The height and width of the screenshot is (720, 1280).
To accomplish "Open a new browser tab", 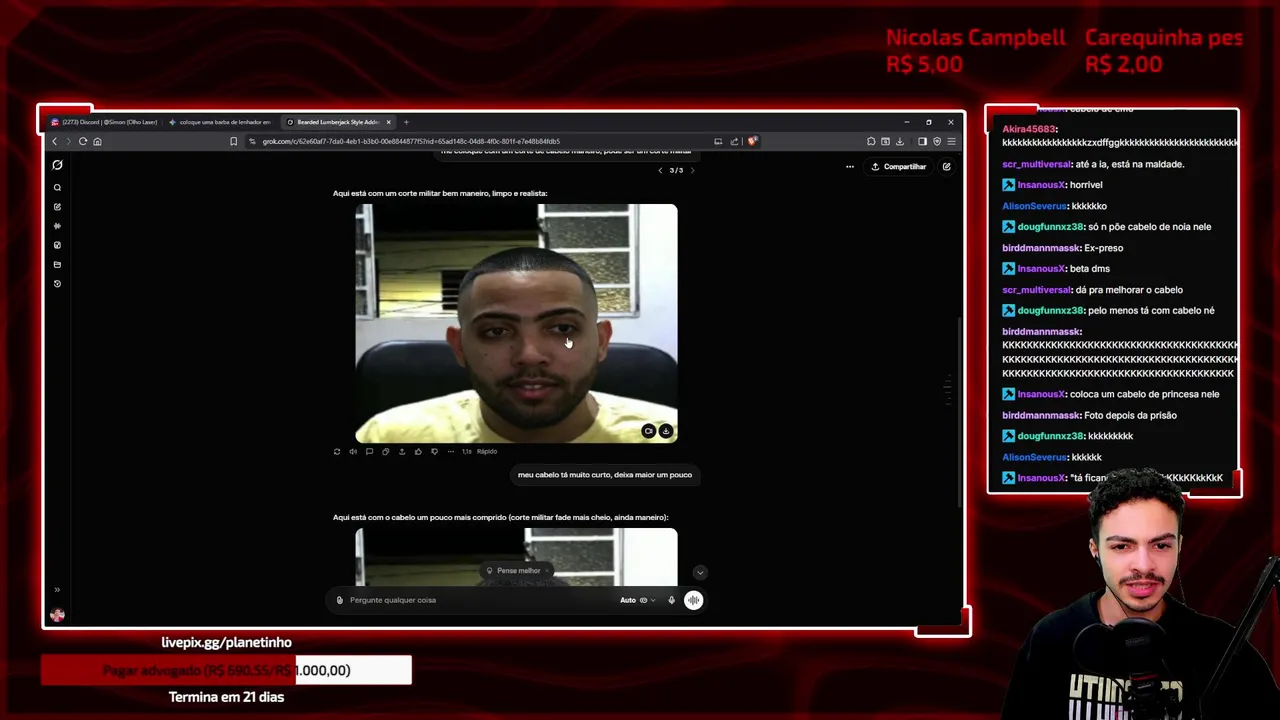I will point(406,122).
